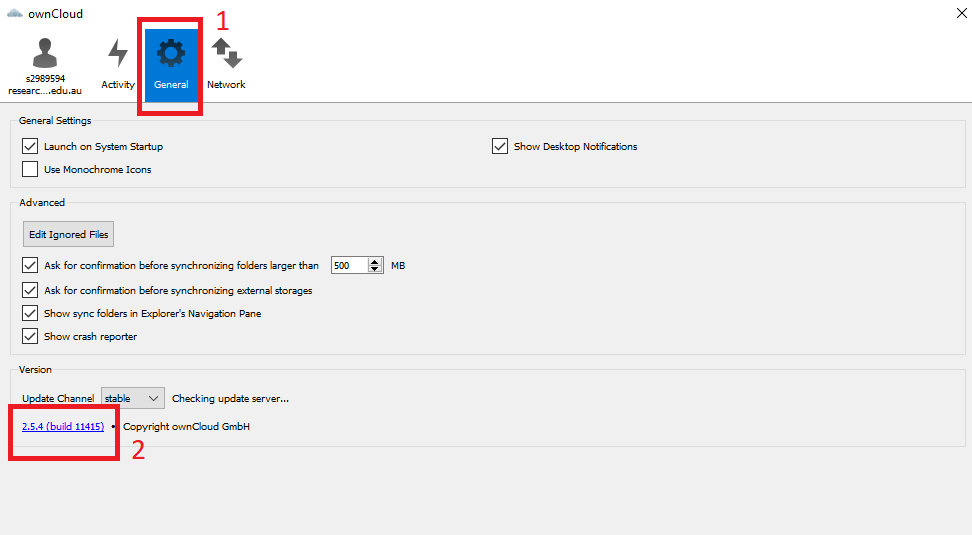972x535 pixels.
Task: Open the Update Channel stable dropdown
Action: [x=133, y=398]
